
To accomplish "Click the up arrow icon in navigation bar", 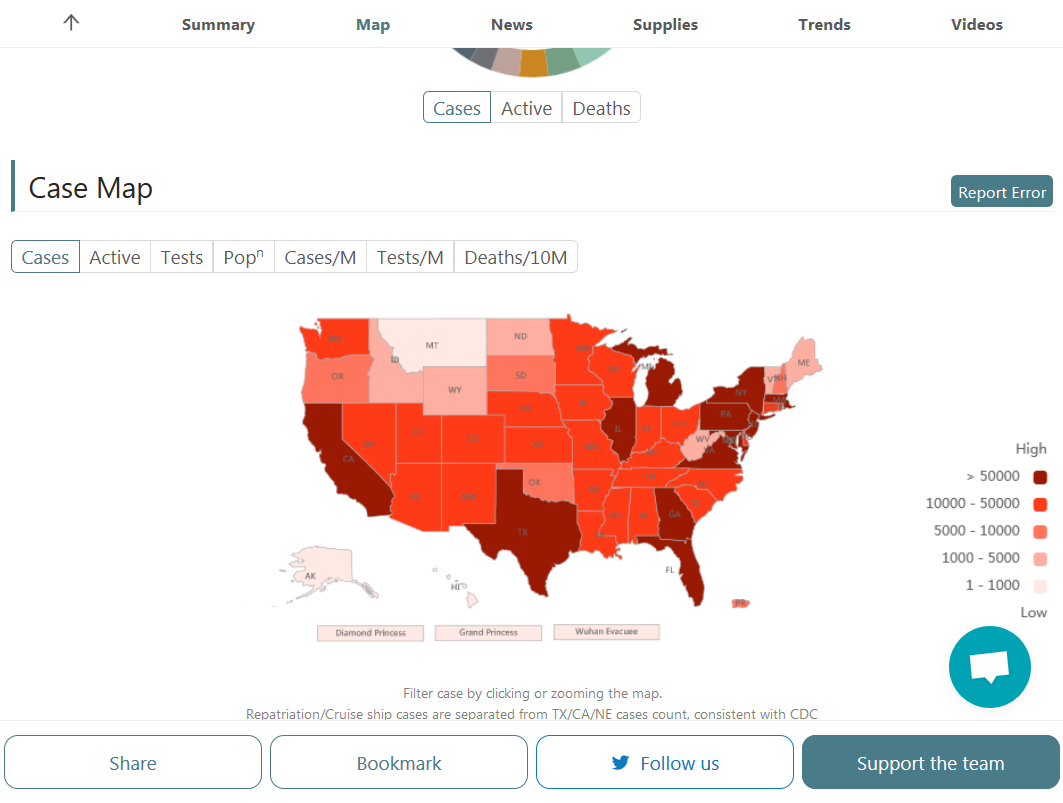I will click(71, 23).
